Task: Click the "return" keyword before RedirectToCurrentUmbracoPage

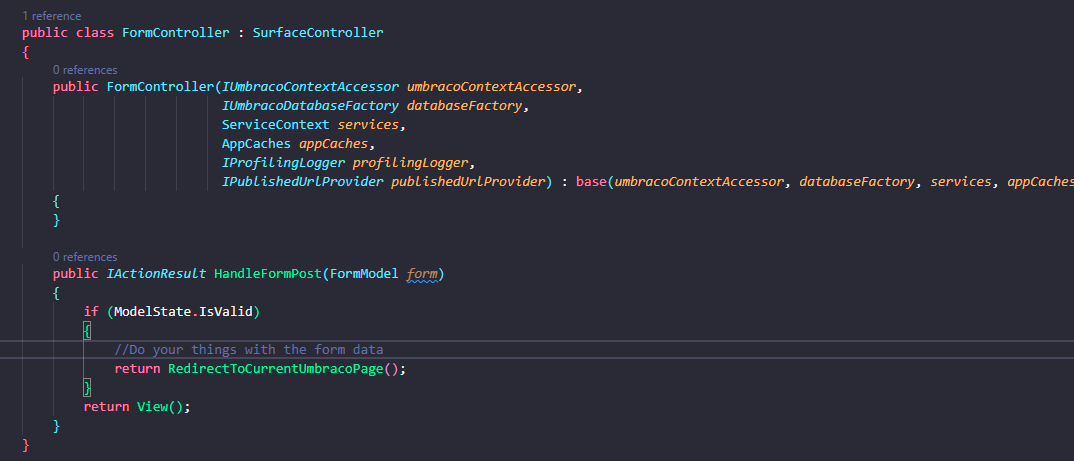Action: (x=137, y=369)
